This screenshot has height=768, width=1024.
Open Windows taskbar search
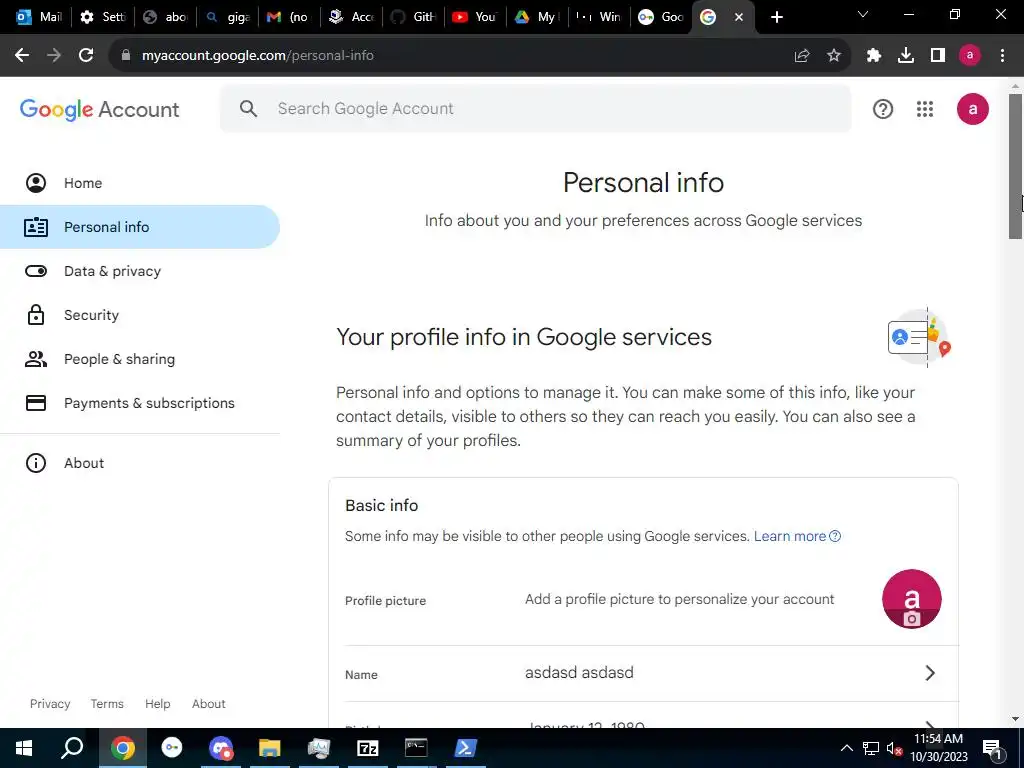[x=72, y=748]
